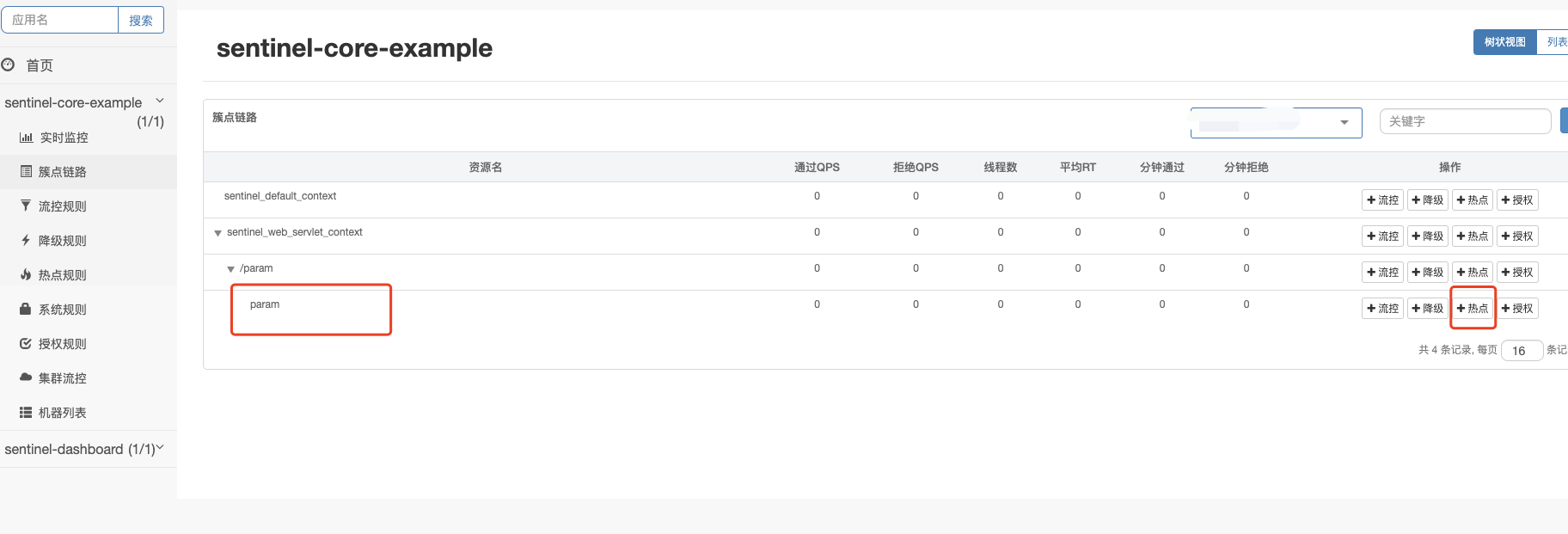This screenshot has width=1568, height=534.
Task: Add 流控 rule for sentinel_default_context
Action: (1382, 200)
